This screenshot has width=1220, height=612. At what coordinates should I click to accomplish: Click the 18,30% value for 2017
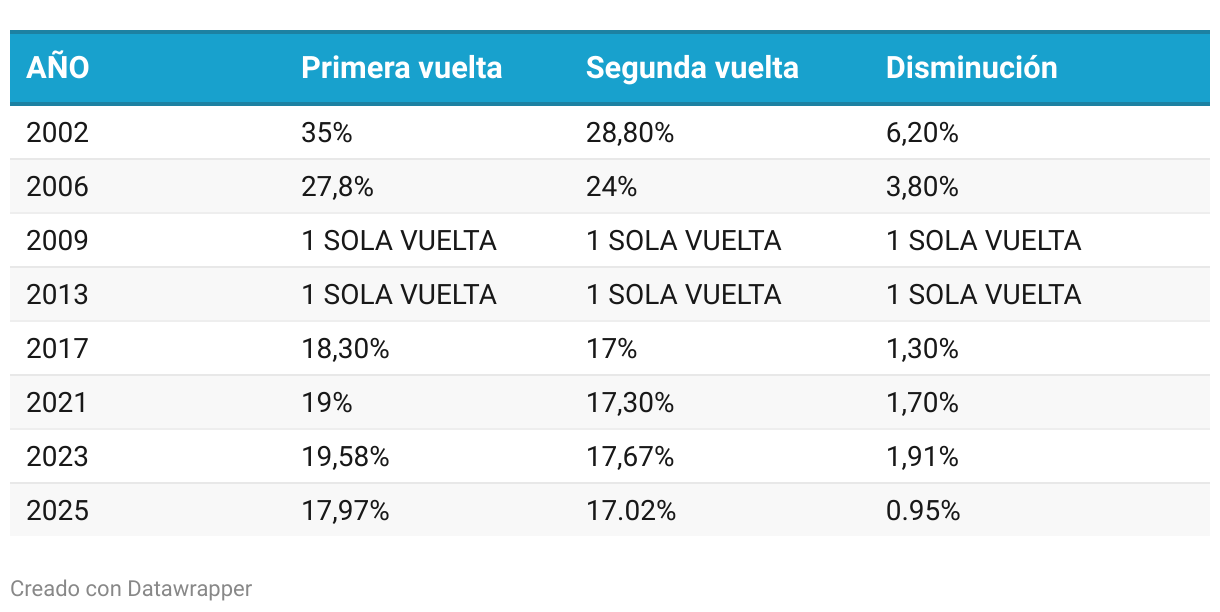pyautogui.click(x=345, y=349)
